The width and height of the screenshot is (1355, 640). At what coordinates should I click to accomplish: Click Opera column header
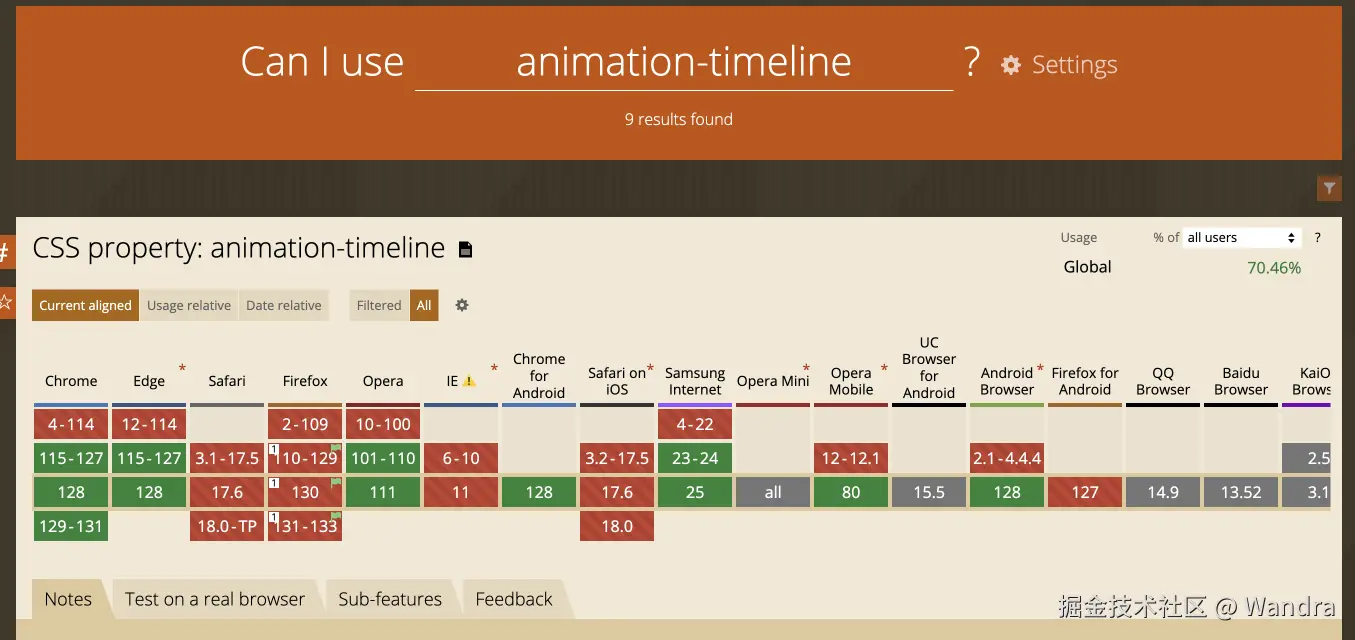tap(383, 381)
